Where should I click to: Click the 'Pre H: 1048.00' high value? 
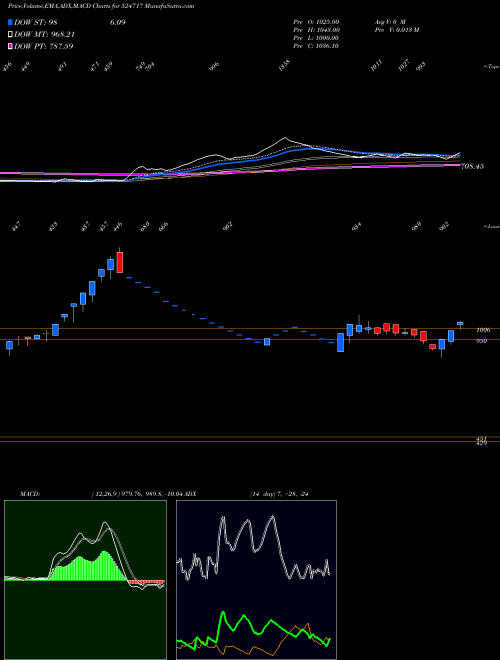[x=316, y=30]
